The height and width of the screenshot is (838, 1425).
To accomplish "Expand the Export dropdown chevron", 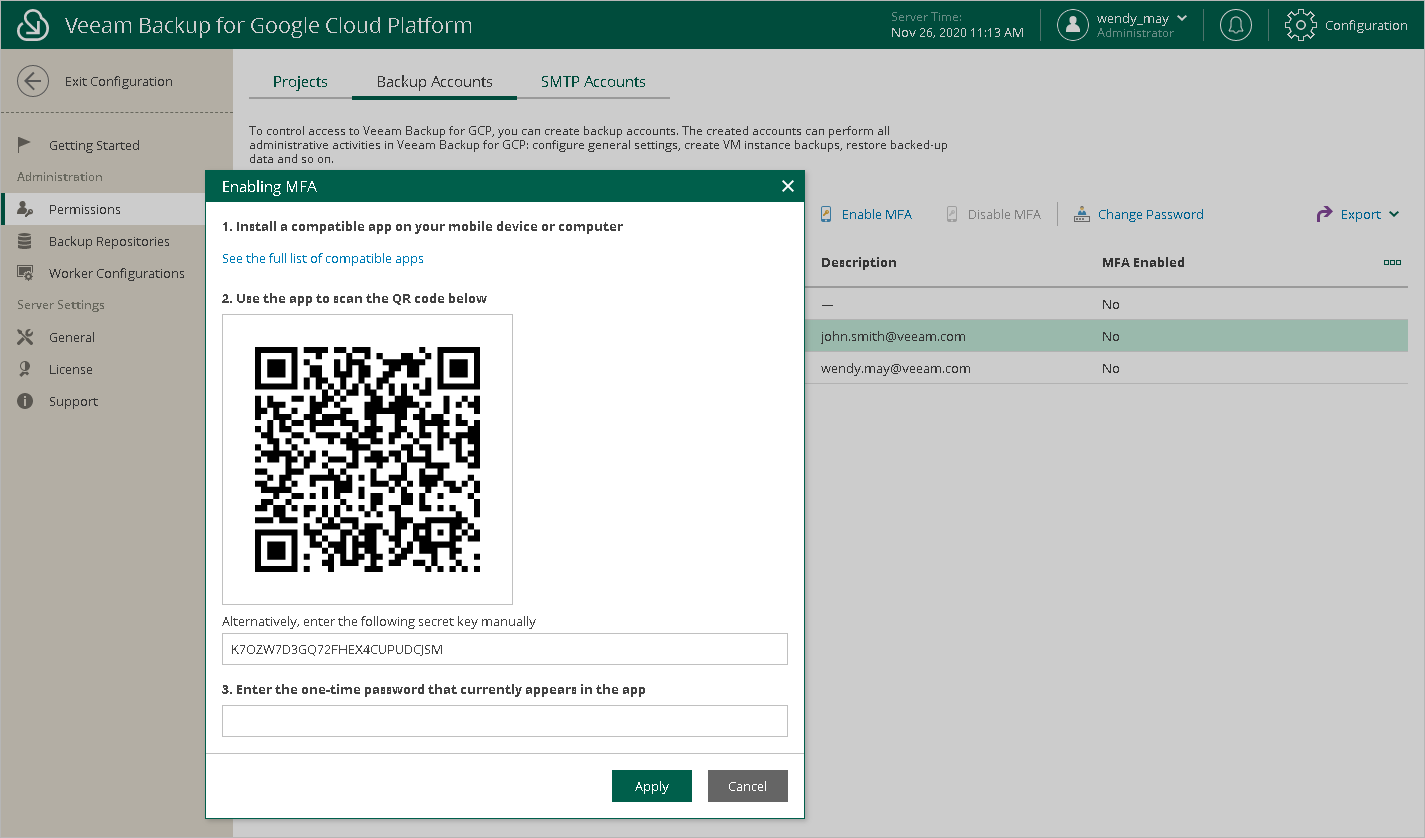I will (x=1395, y=214).
